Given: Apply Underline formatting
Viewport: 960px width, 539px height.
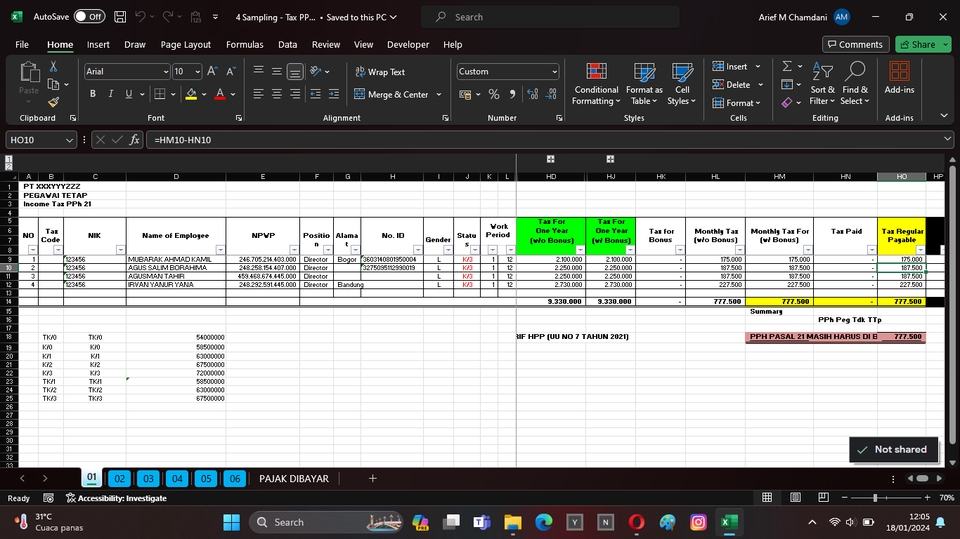Looking at the screenshot, I should pyautogui.click(x=129, y=94).
